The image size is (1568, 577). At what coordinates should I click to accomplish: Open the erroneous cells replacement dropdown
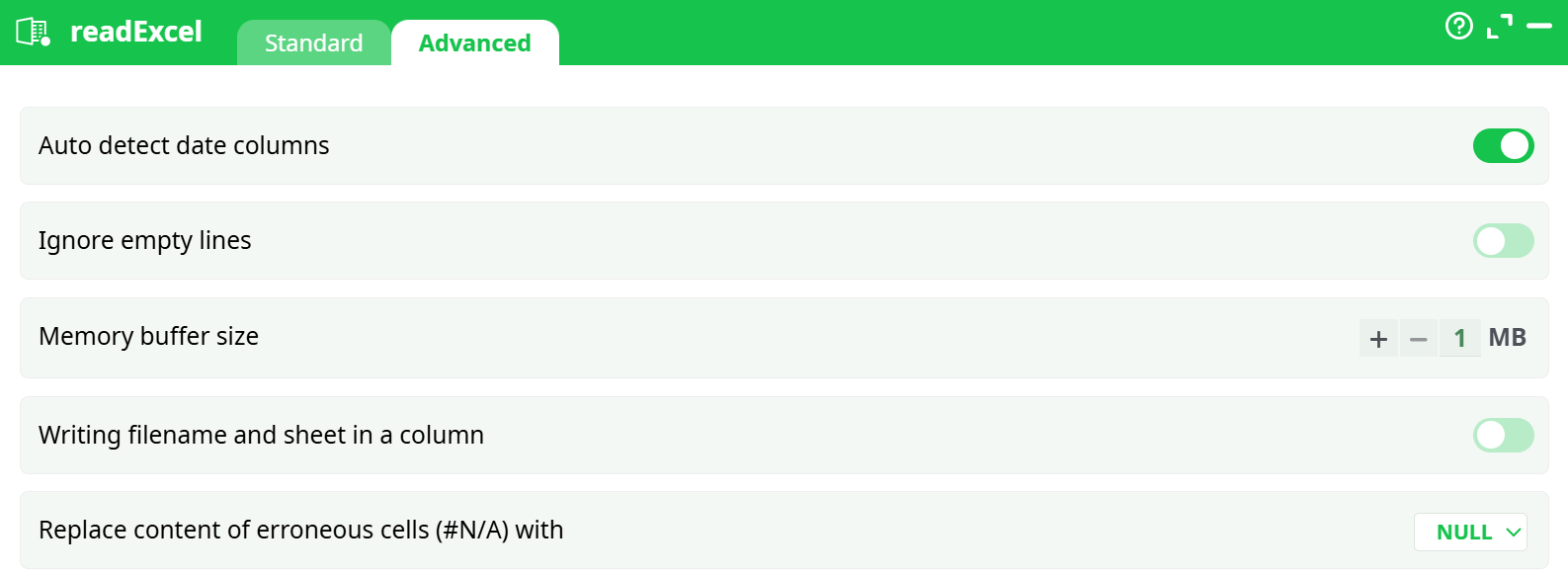point(1470,532)
